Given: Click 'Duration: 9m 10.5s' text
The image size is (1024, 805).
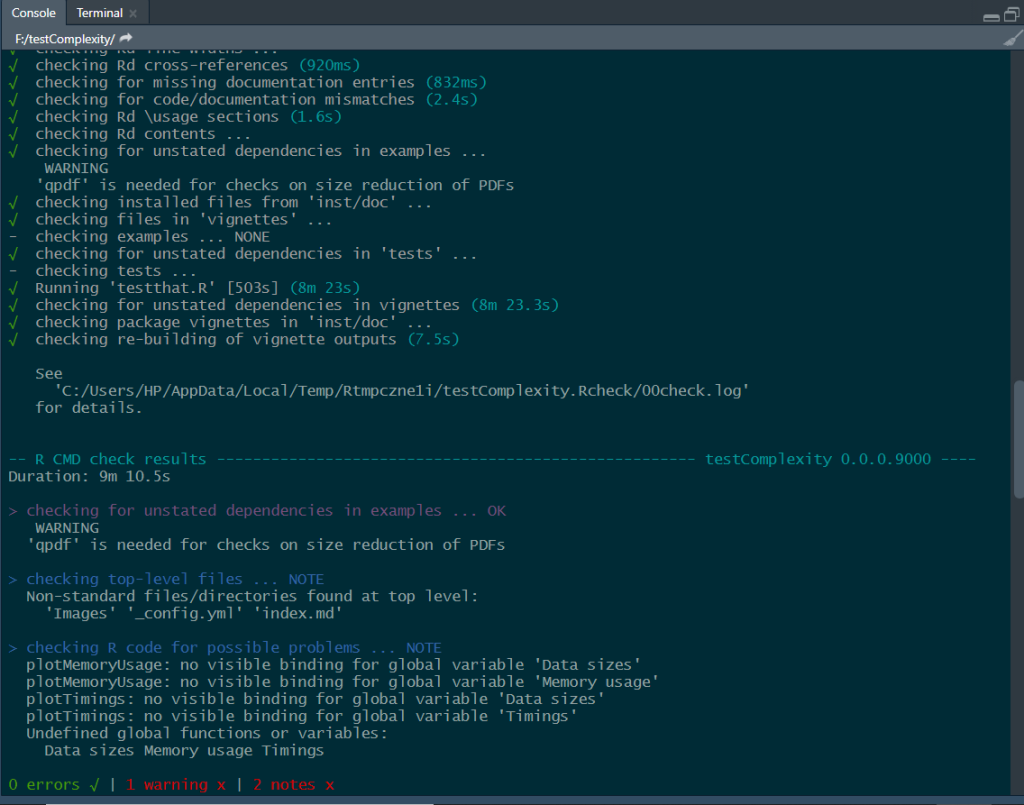Looking at the screenshot, I should (x=89, y=477).
